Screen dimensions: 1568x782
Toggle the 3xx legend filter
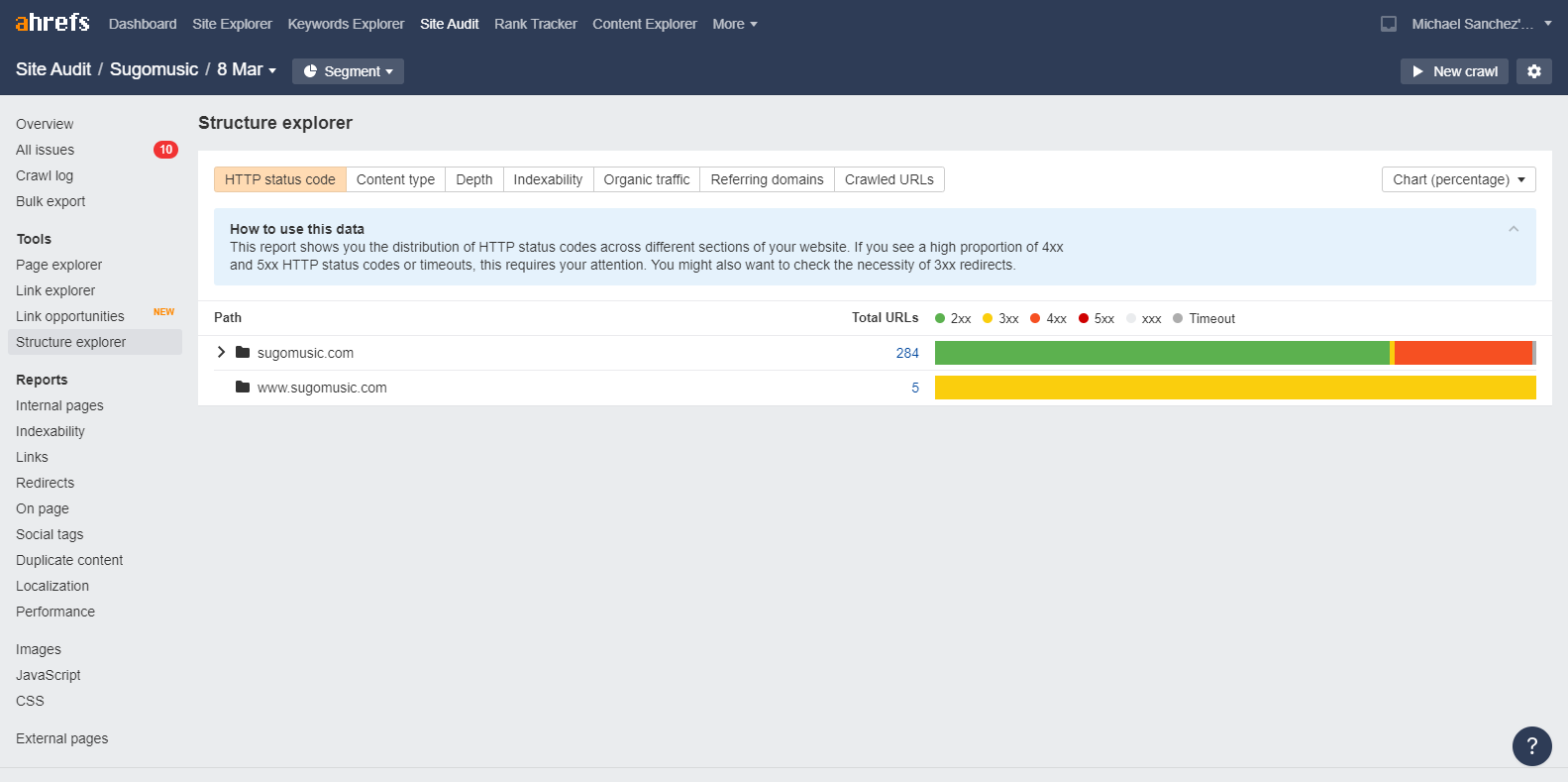1000,318
